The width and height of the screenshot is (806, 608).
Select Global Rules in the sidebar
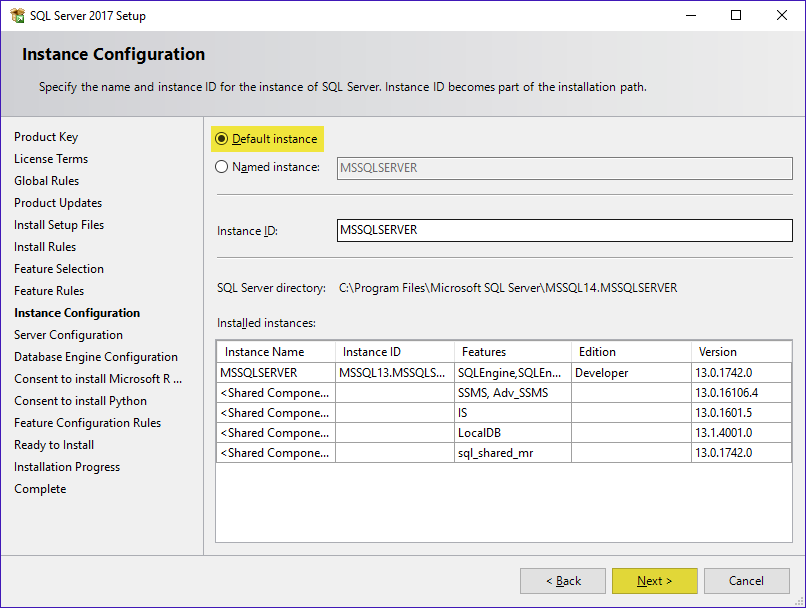pyautogui.click(x=47, y=181)
